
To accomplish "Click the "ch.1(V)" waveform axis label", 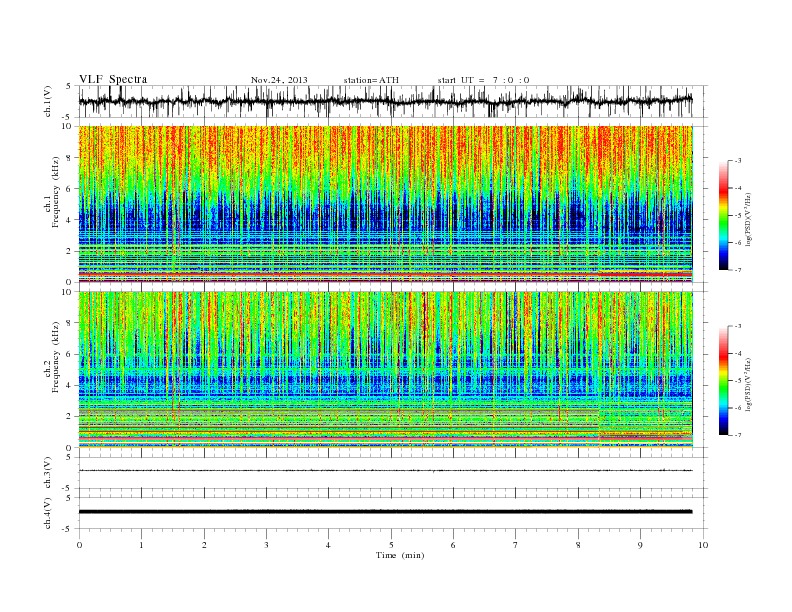I will tap(48, 103).
